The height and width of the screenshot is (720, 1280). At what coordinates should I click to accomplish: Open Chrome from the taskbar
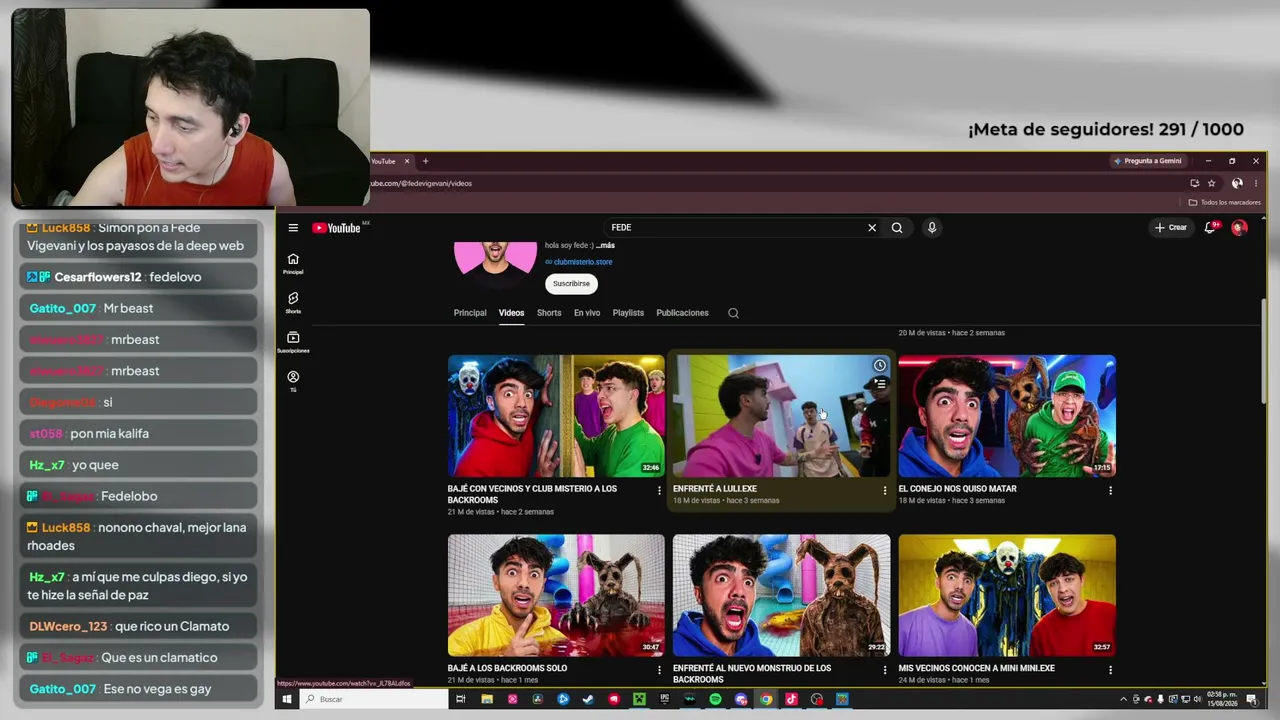[x=766, y=699]
